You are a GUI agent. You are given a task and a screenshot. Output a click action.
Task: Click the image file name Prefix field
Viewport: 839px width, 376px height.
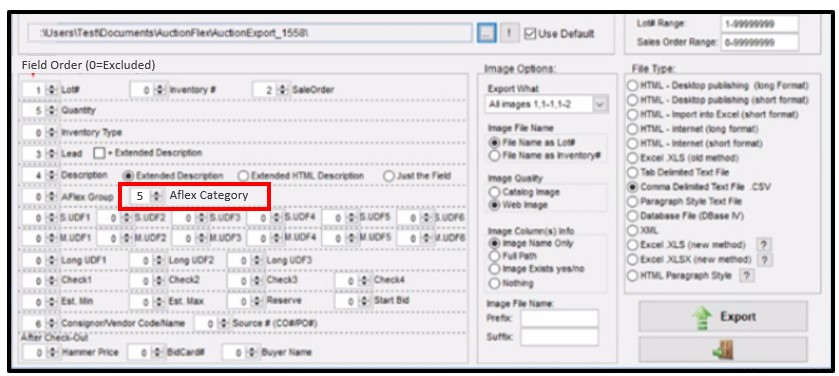559,318
